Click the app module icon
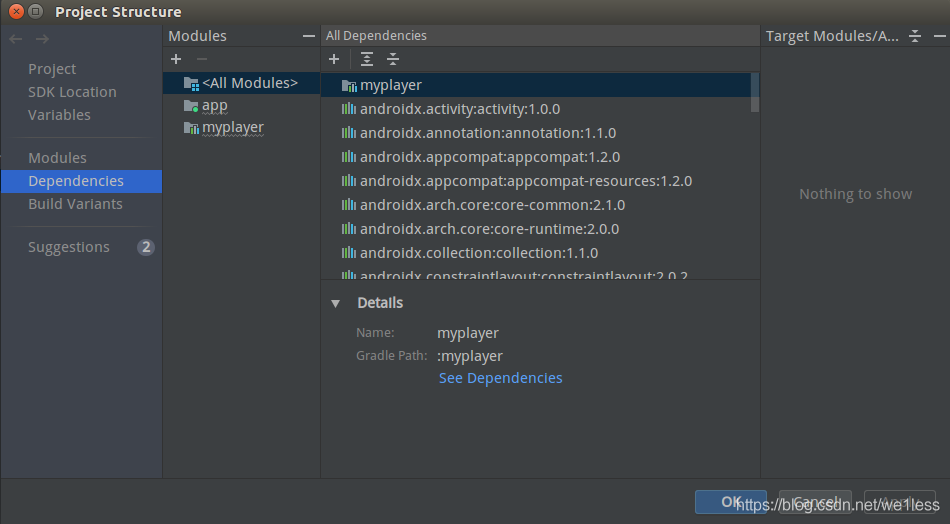950x524 pixels. click(x=191, y=106)
